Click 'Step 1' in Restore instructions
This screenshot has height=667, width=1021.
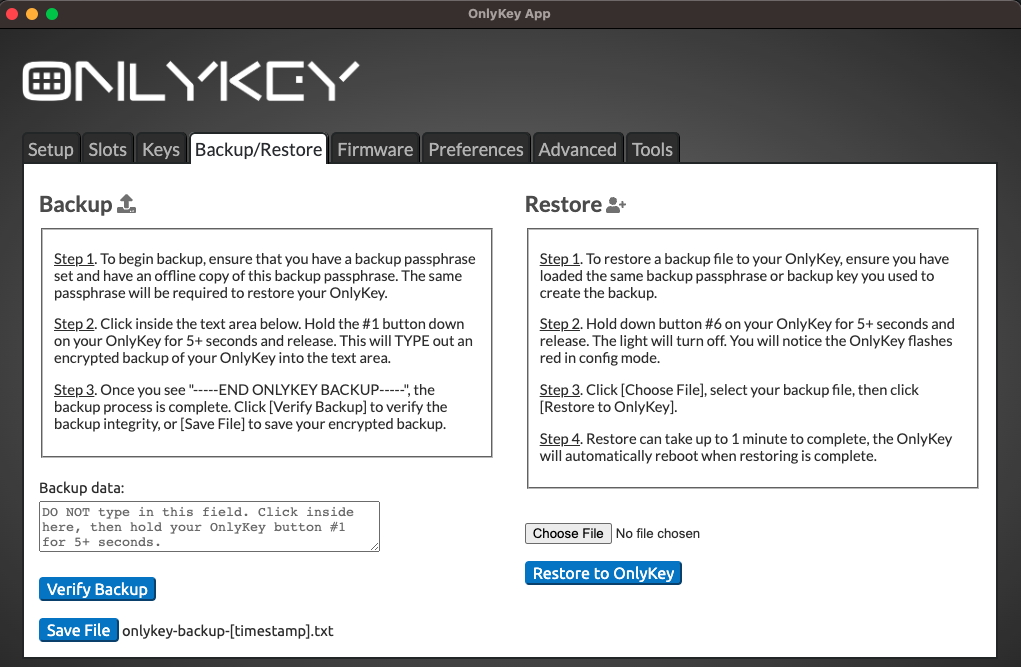559,259
